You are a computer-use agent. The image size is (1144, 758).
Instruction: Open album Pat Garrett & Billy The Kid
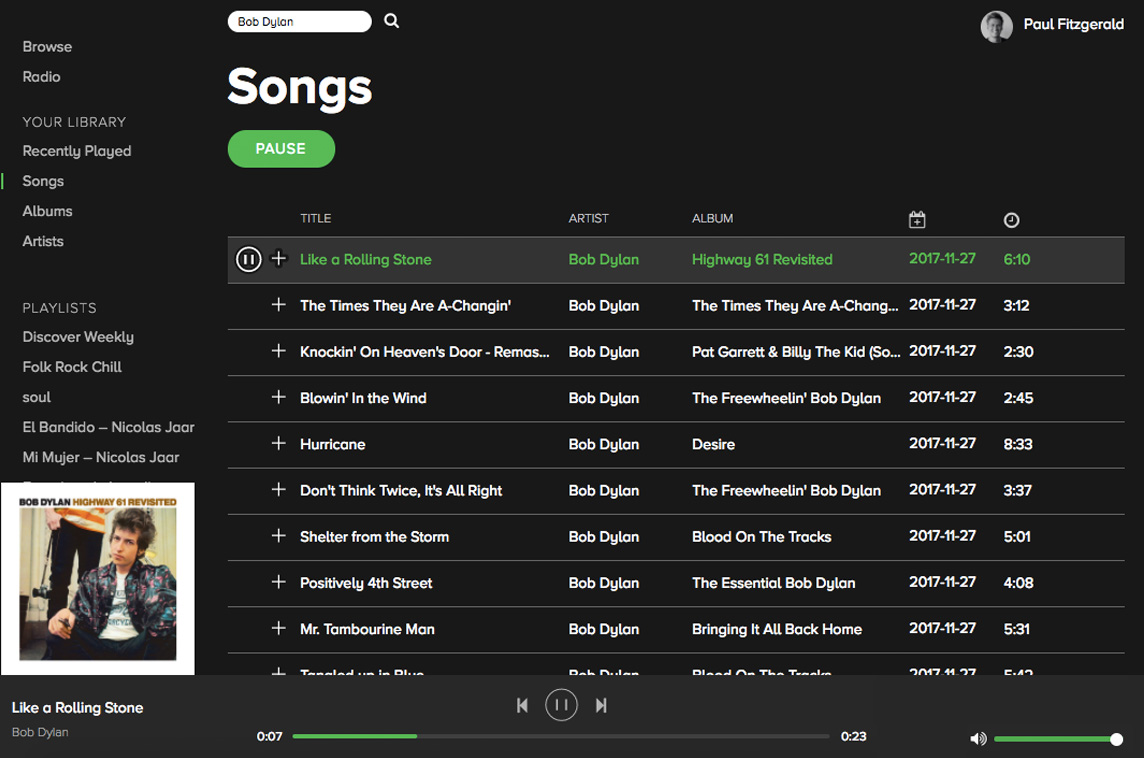[796, 352]
